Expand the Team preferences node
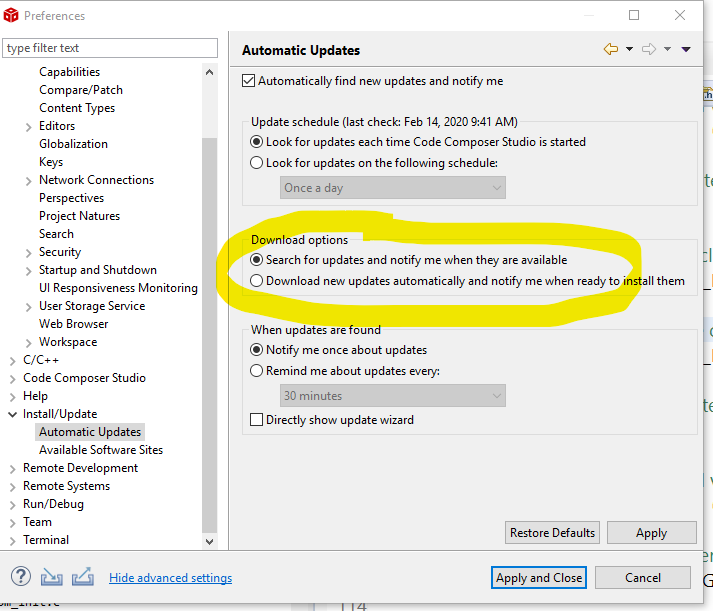The width and height of the screenshot is (713, 611). tap(12, 523)
